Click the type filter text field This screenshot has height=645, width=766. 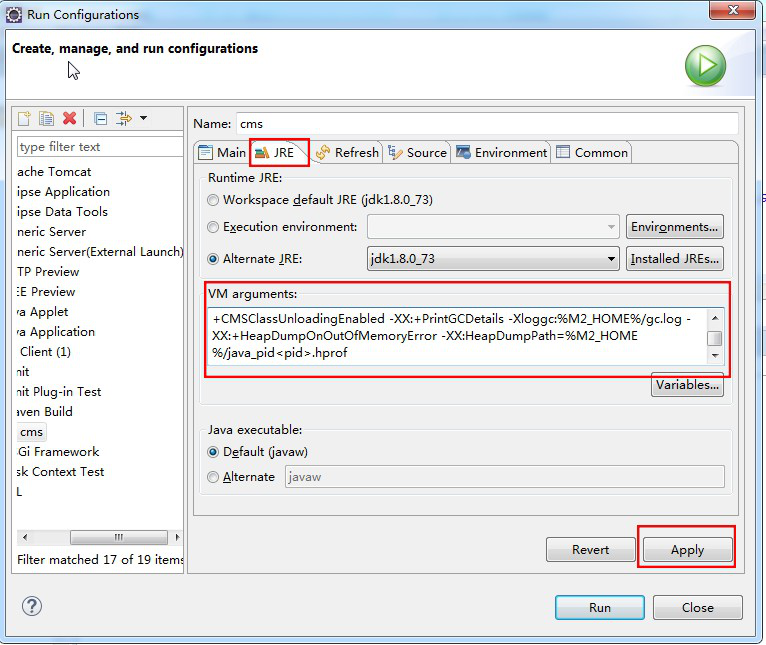point(98,146)
